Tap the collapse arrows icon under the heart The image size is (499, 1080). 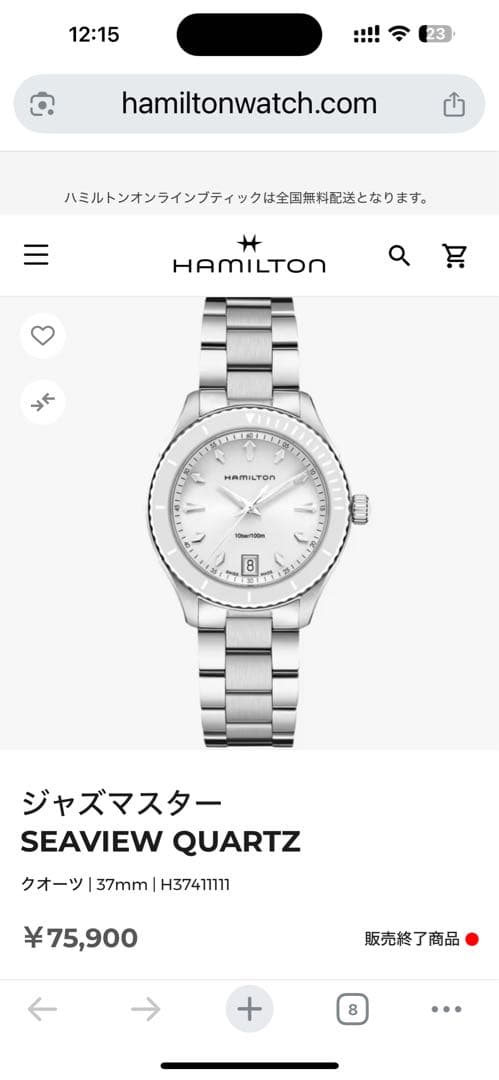(43, 403)
